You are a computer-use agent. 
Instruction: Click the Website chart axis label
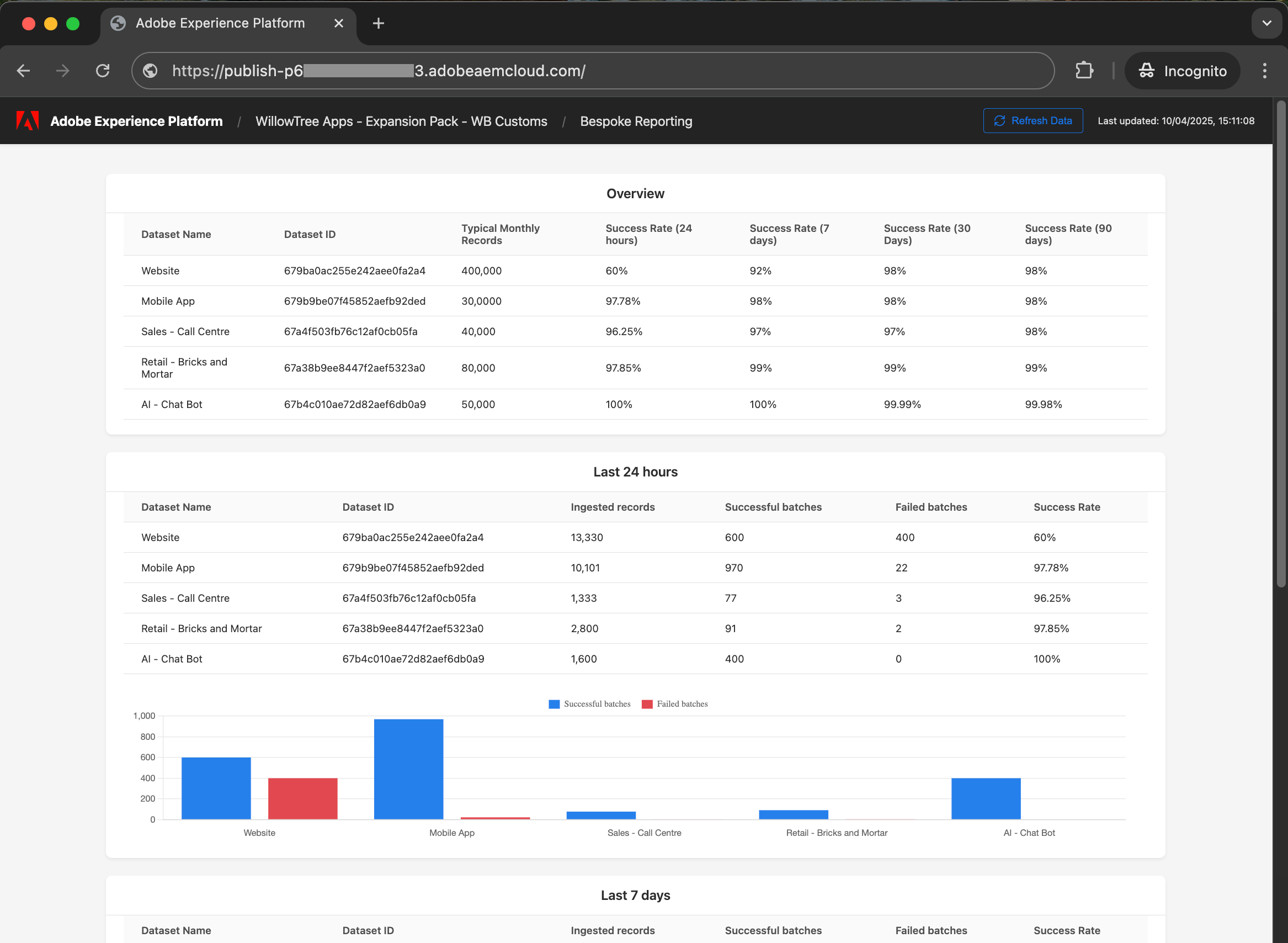(x=259, y=833)
